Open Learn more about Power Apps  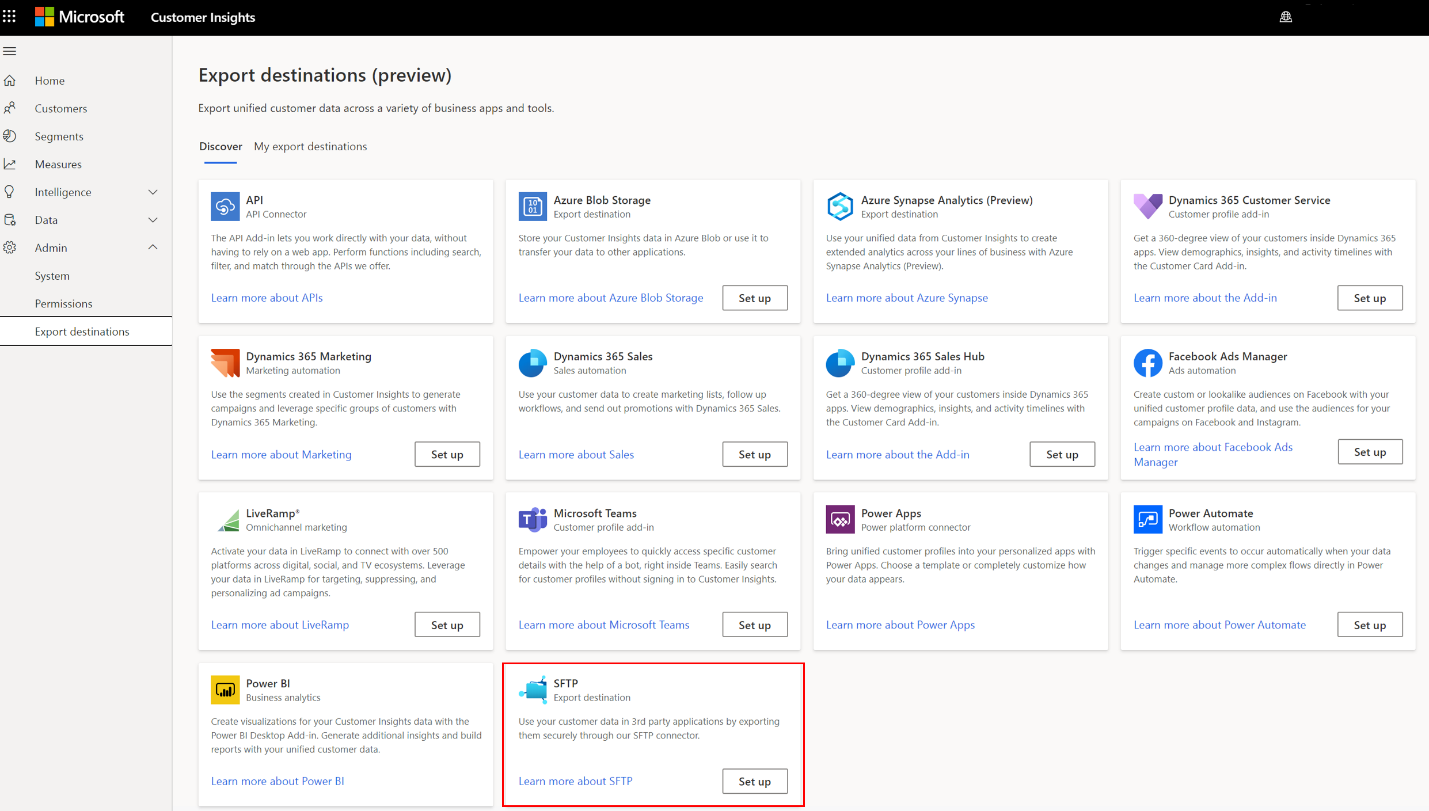tap(900, 625)
